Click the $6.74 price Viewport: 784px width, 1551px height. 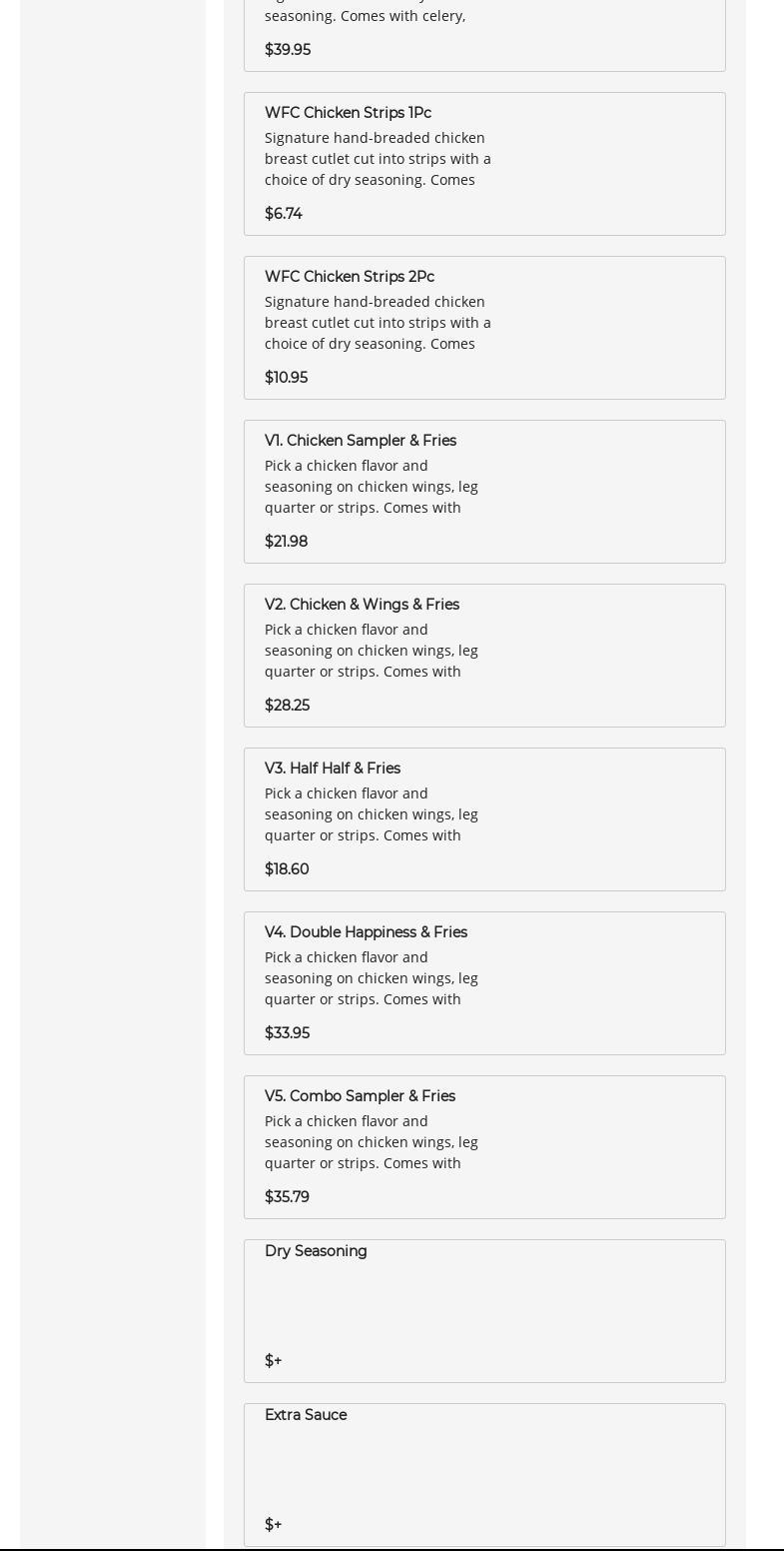284,214
